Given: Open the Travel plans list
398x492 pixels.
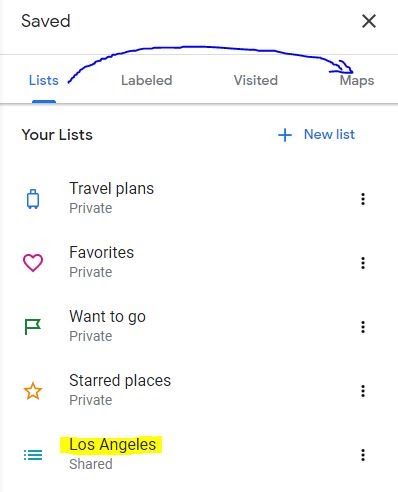Looking at the screenshot, I should 111,189.
